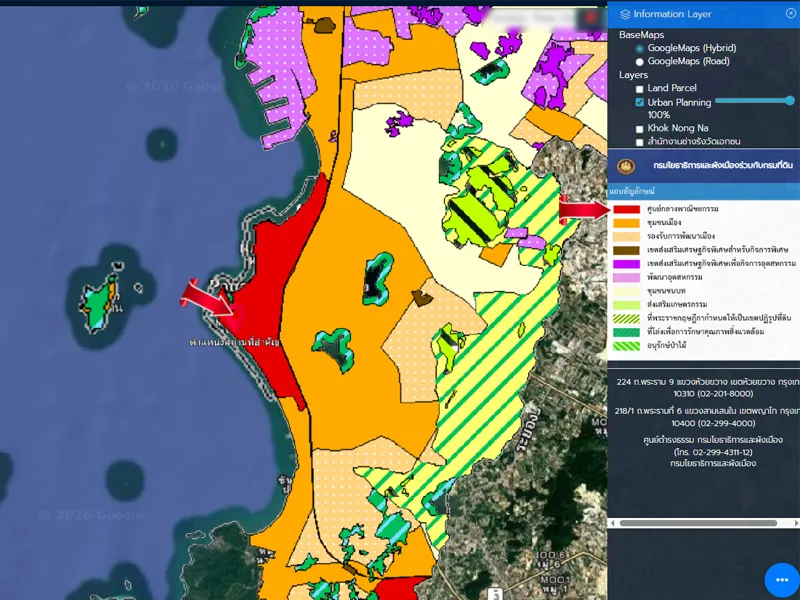The width and height of the screenshot is (800, 600).
Task: Click the Urban Planning opacity slider handle
Action: [x=790, y=101]
